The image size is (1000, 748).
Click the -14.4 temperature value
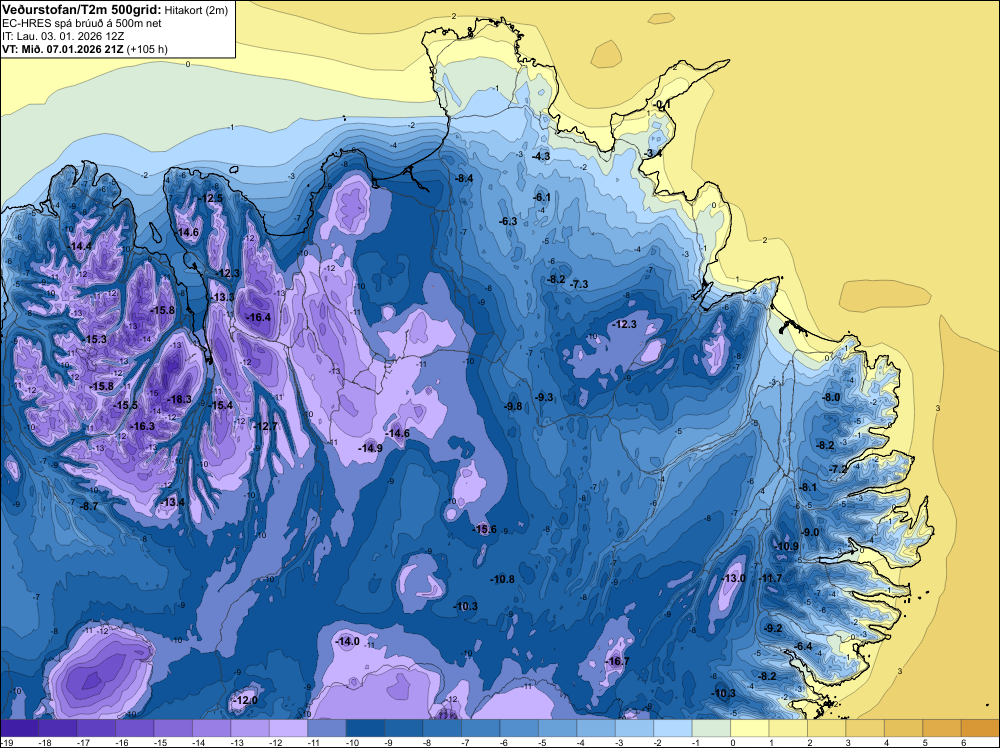click(x=80, y=246)
